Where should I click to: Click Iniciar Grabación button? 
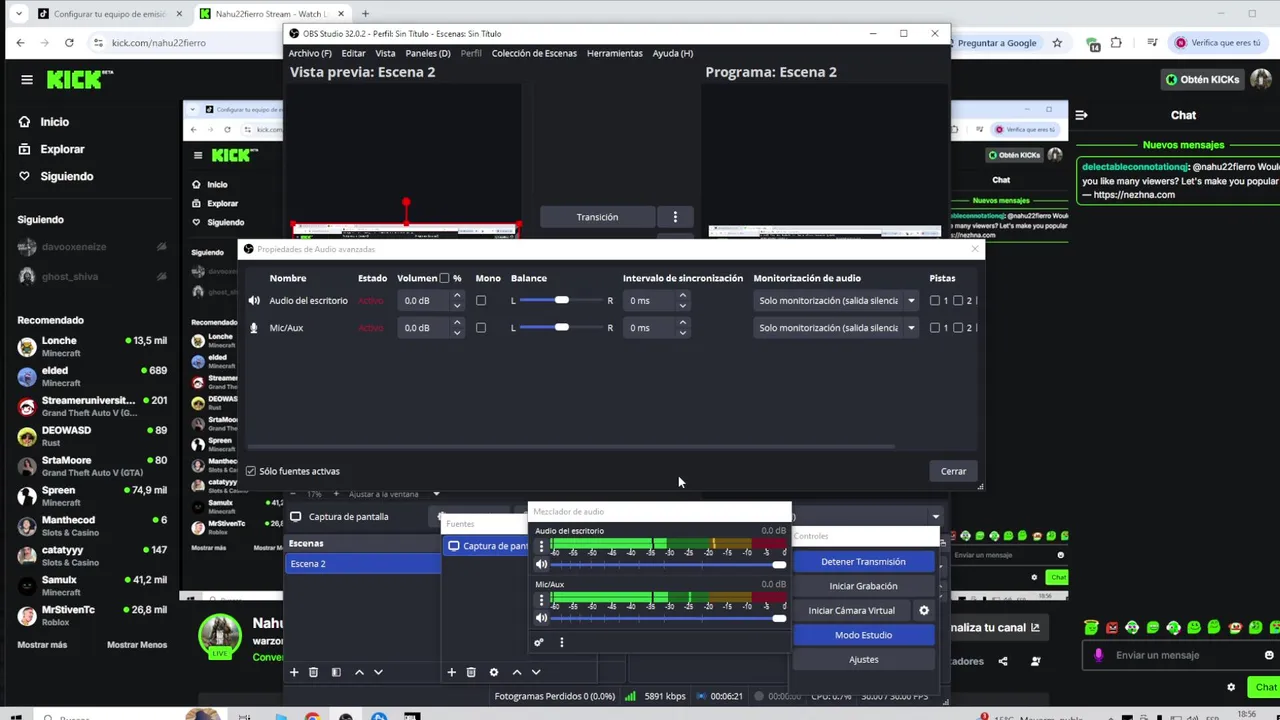coord(863,586)
